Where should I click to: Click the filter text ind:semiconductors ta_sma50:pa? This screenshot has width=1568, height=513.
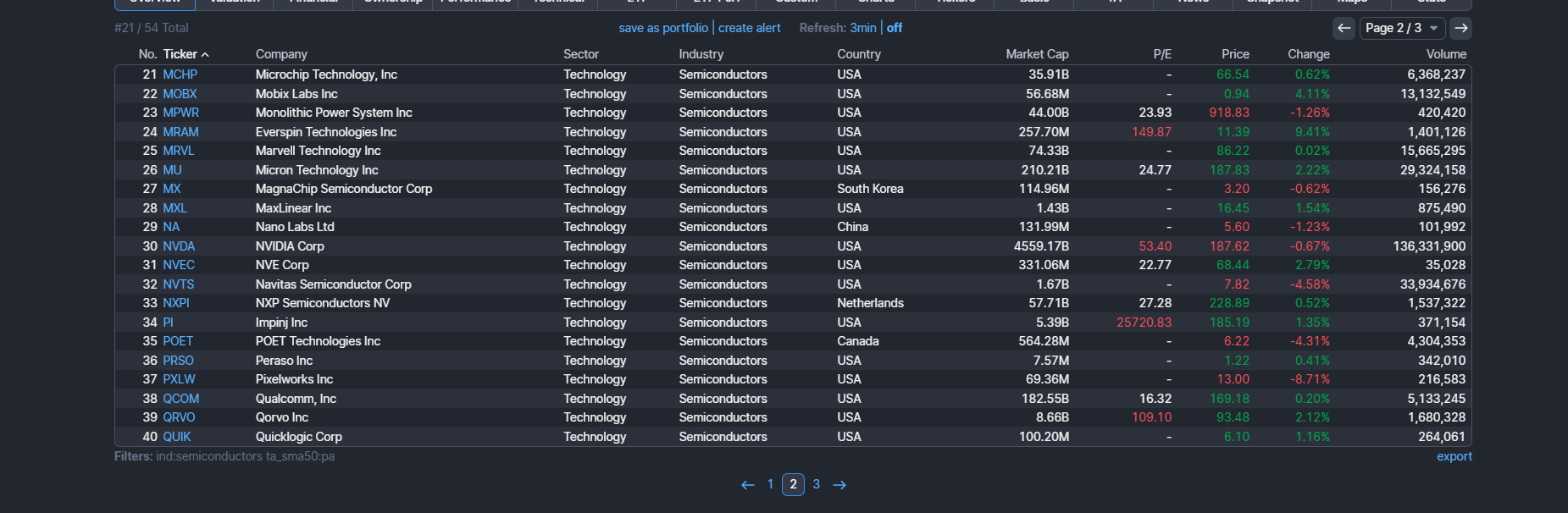click(x=245, y=456)
